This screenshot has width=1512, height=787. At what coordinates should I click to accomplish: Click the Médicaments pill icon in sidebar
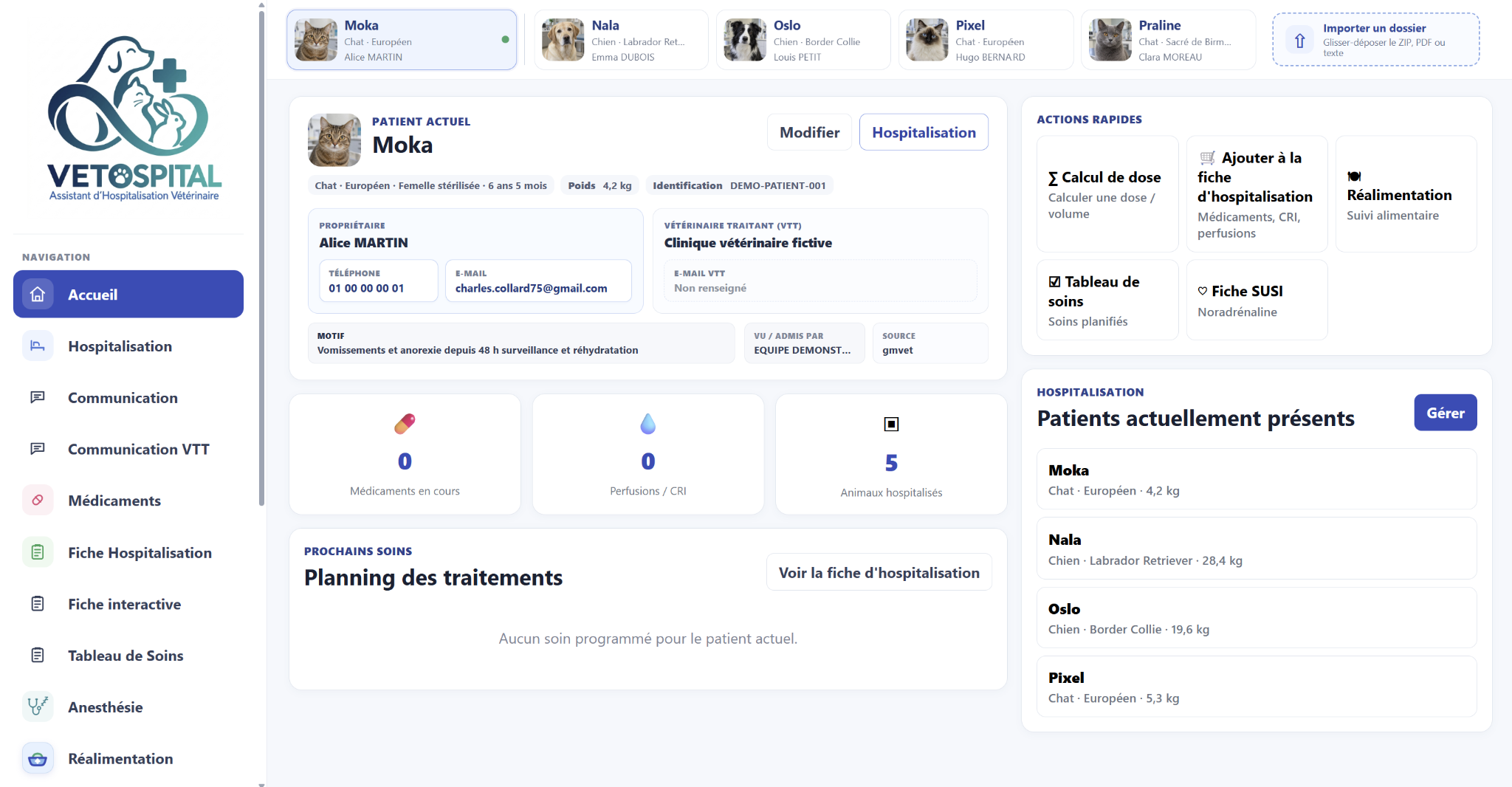tap(38, 501)
